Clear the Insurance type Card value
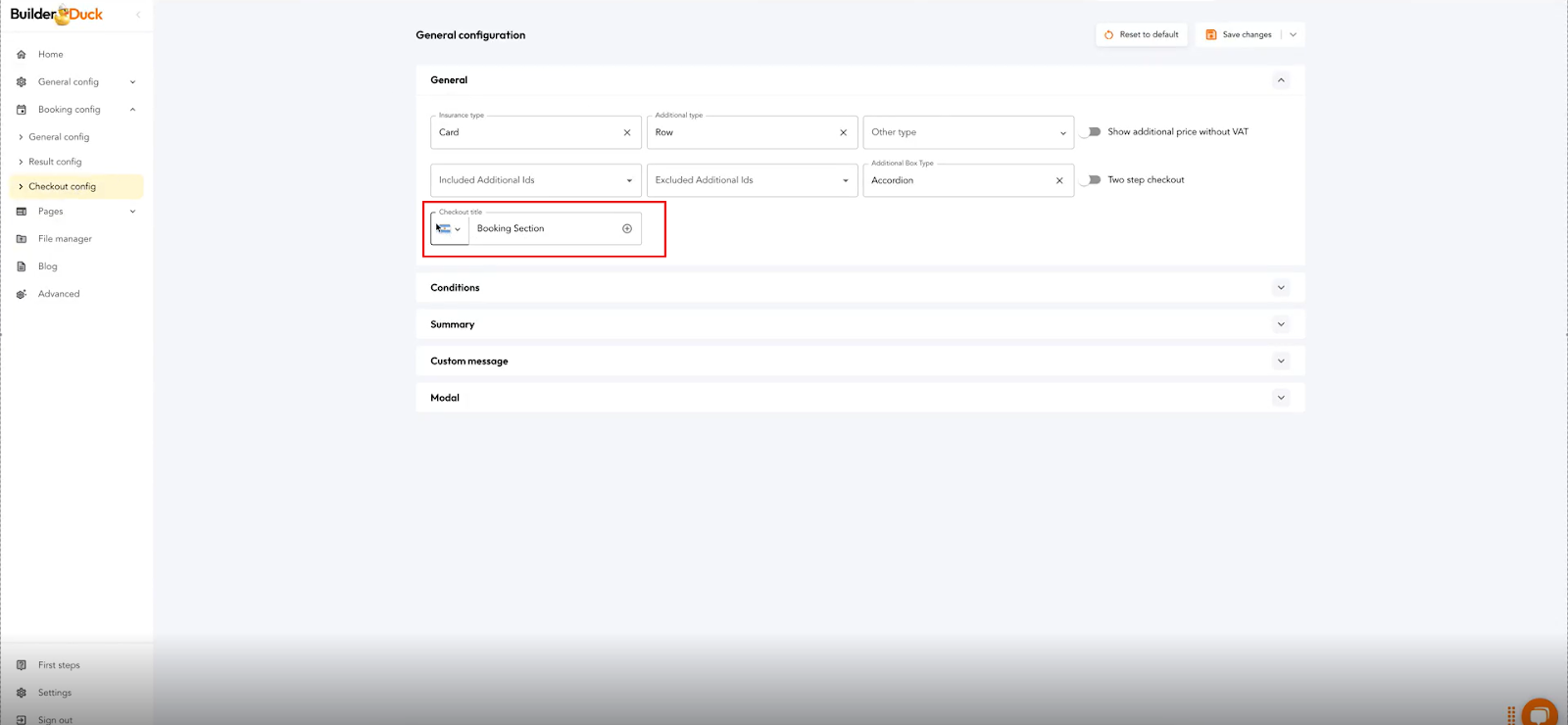This screenshot has height=725, width=1568. [x=627, y=132]
